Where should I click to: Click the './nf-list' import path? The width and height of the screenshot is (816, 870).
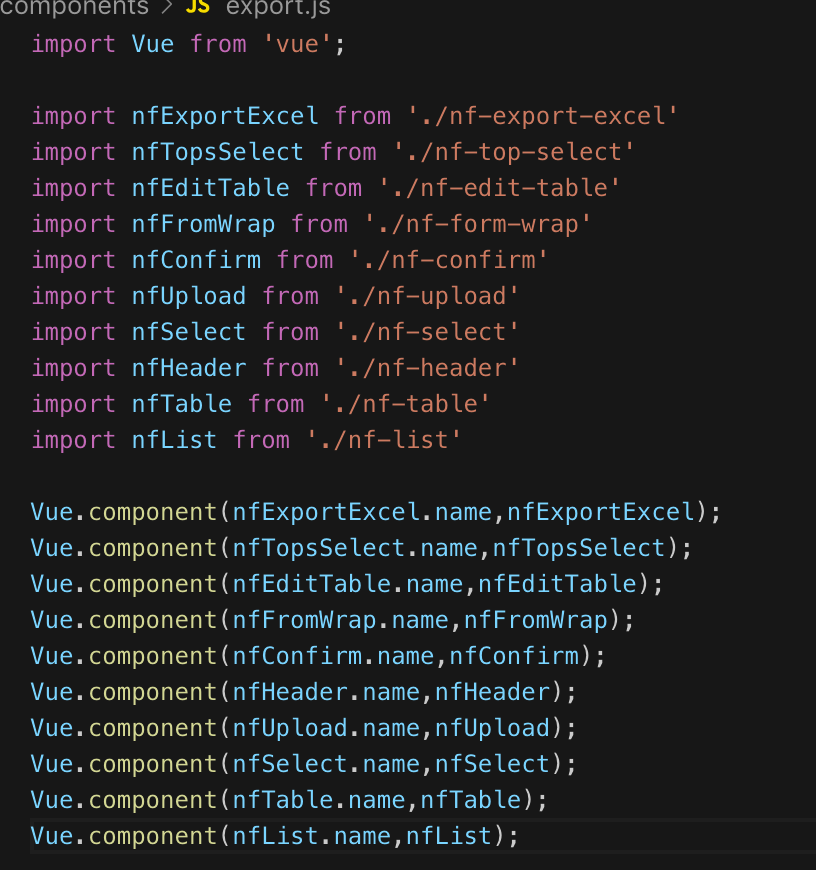[x=384, y=441]
